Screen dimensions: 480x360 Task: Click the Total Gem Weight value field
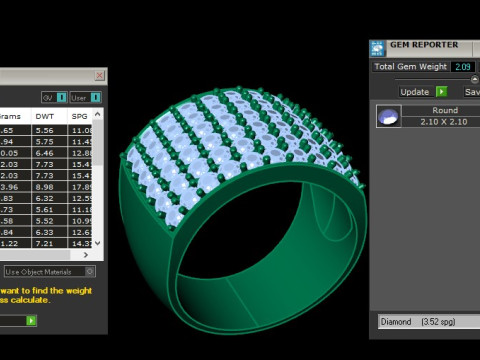tap(463, 67)
